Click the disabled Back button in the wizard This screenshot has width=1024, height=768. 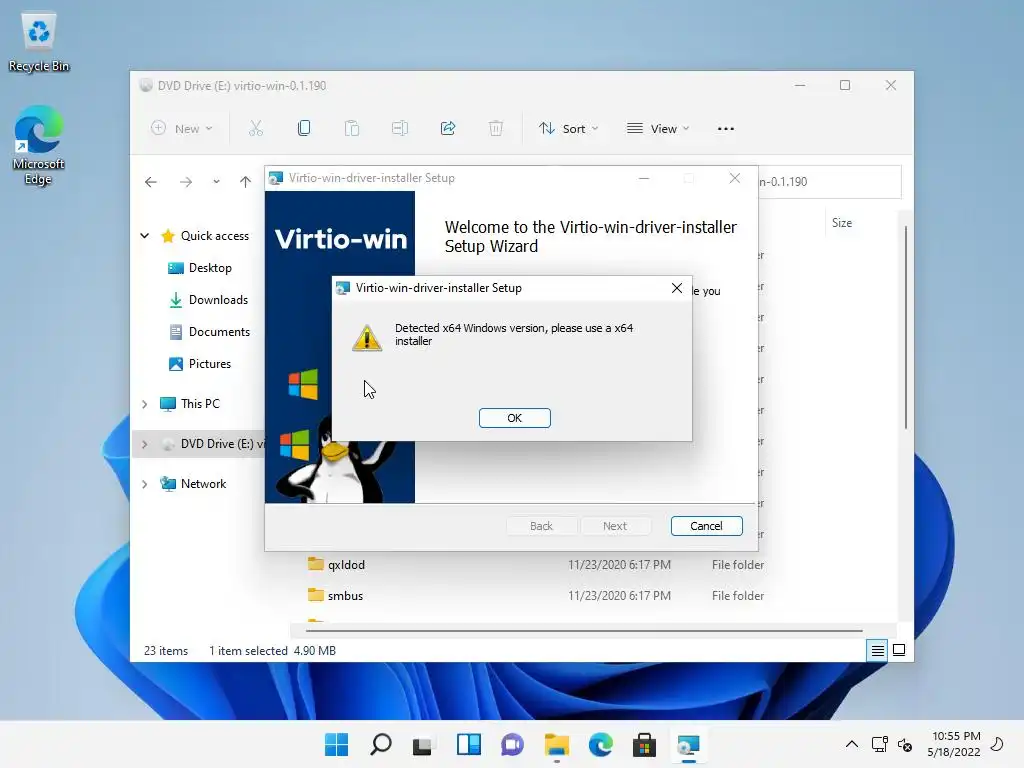pos(541,526)
